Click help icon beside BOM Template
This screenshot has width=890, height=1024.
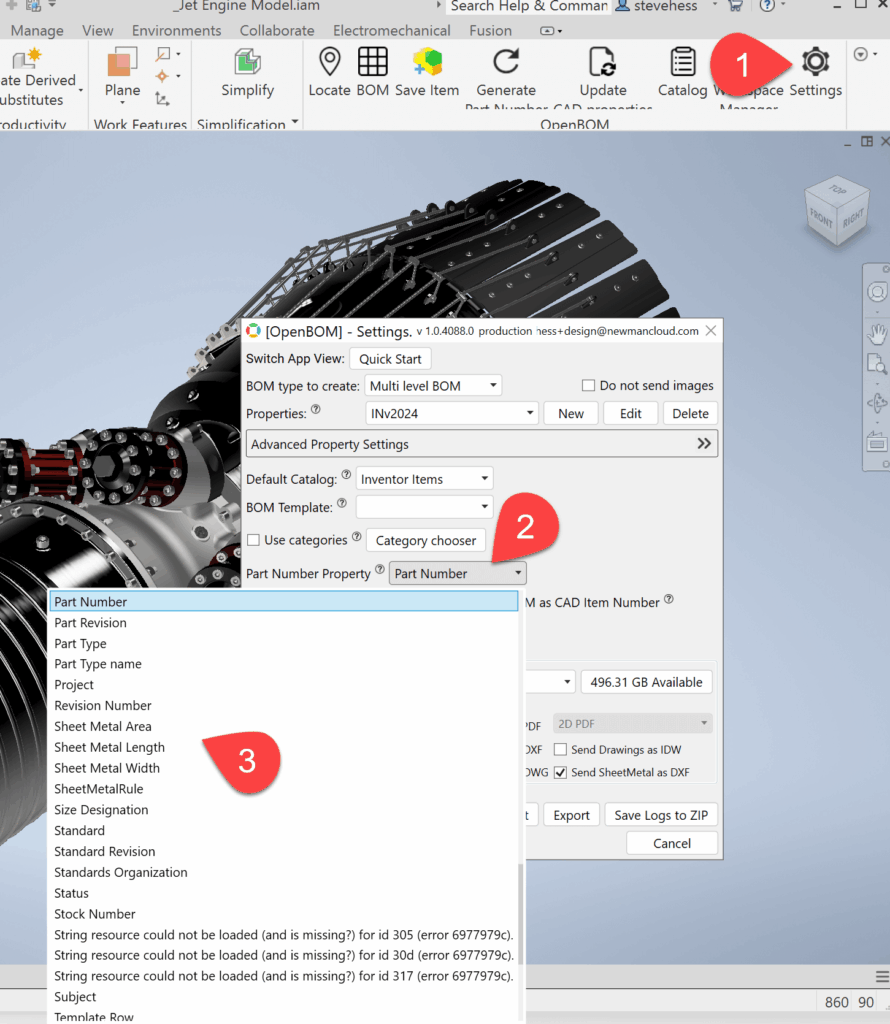tap(342, 503)
